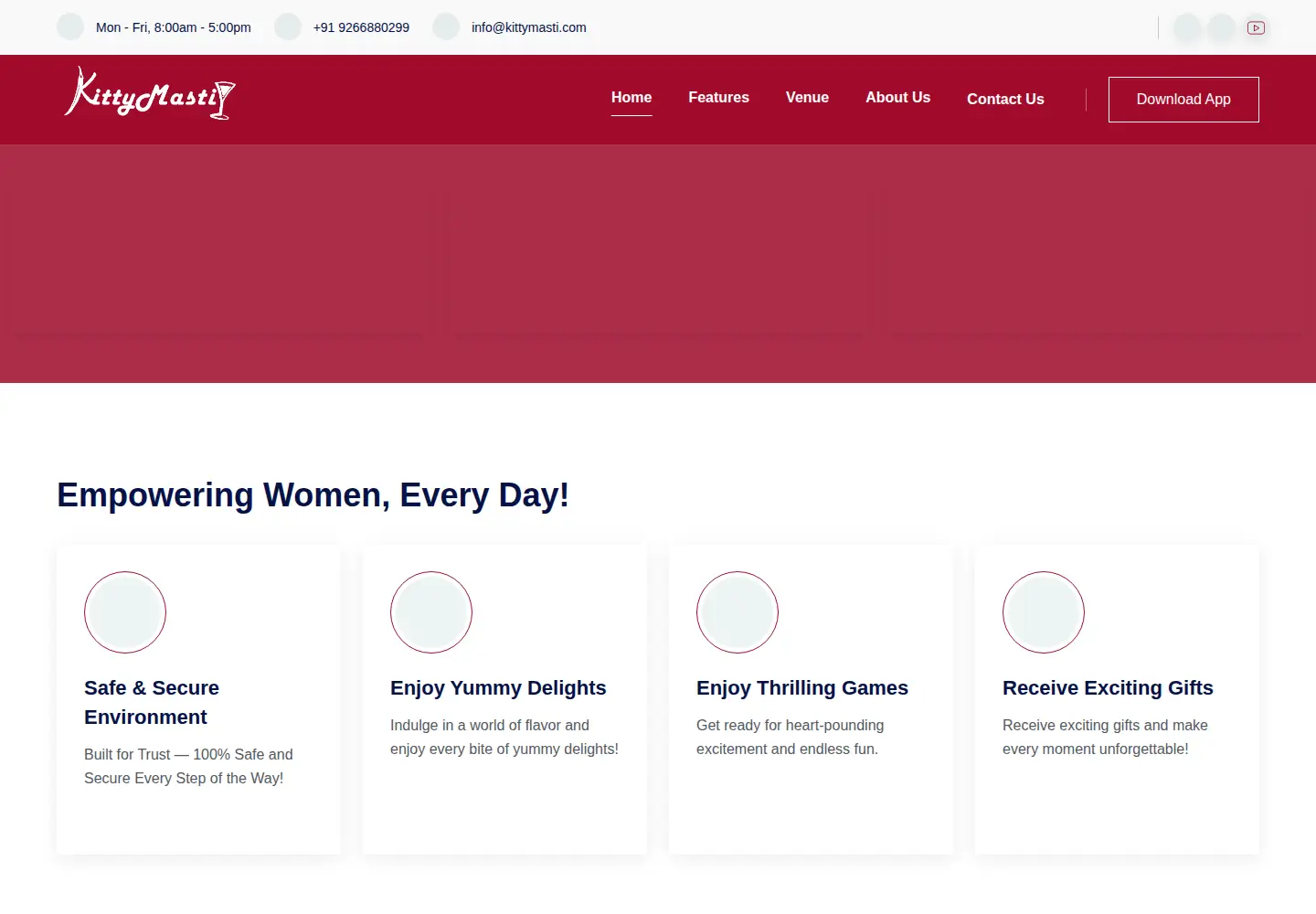This screenshot has height=914, width=1316.
Task: Click the KittyMasti logo
Action: [x=151, y=93]
